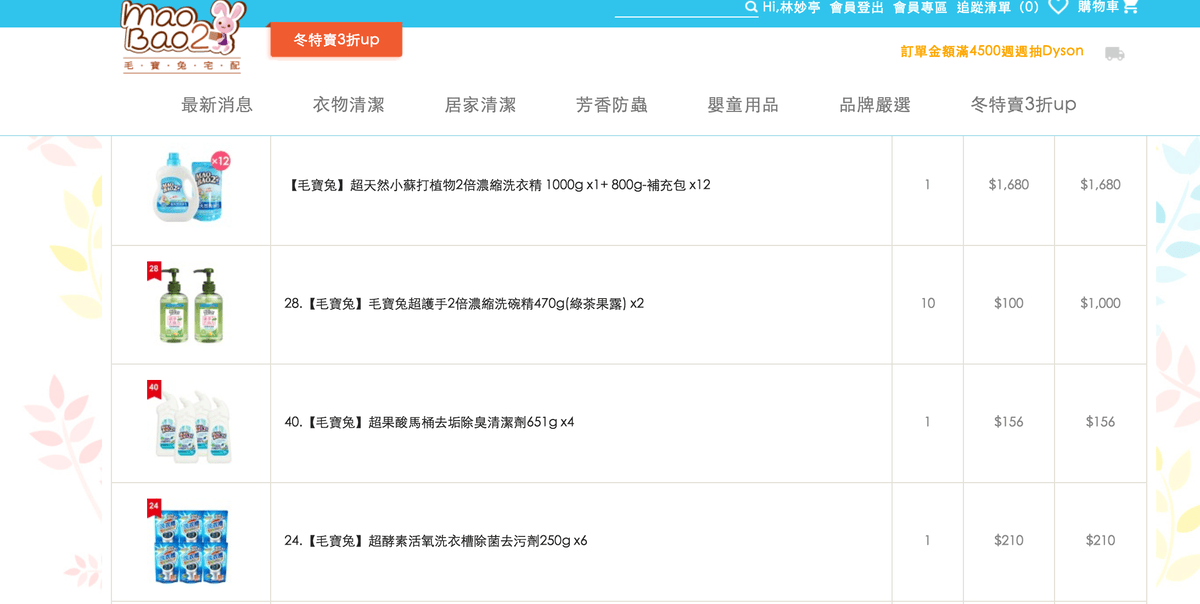The width and height of the screenshot is (1200, 604).
Task: Open the 衣物清潔 menu
Action: click(348, 105)
